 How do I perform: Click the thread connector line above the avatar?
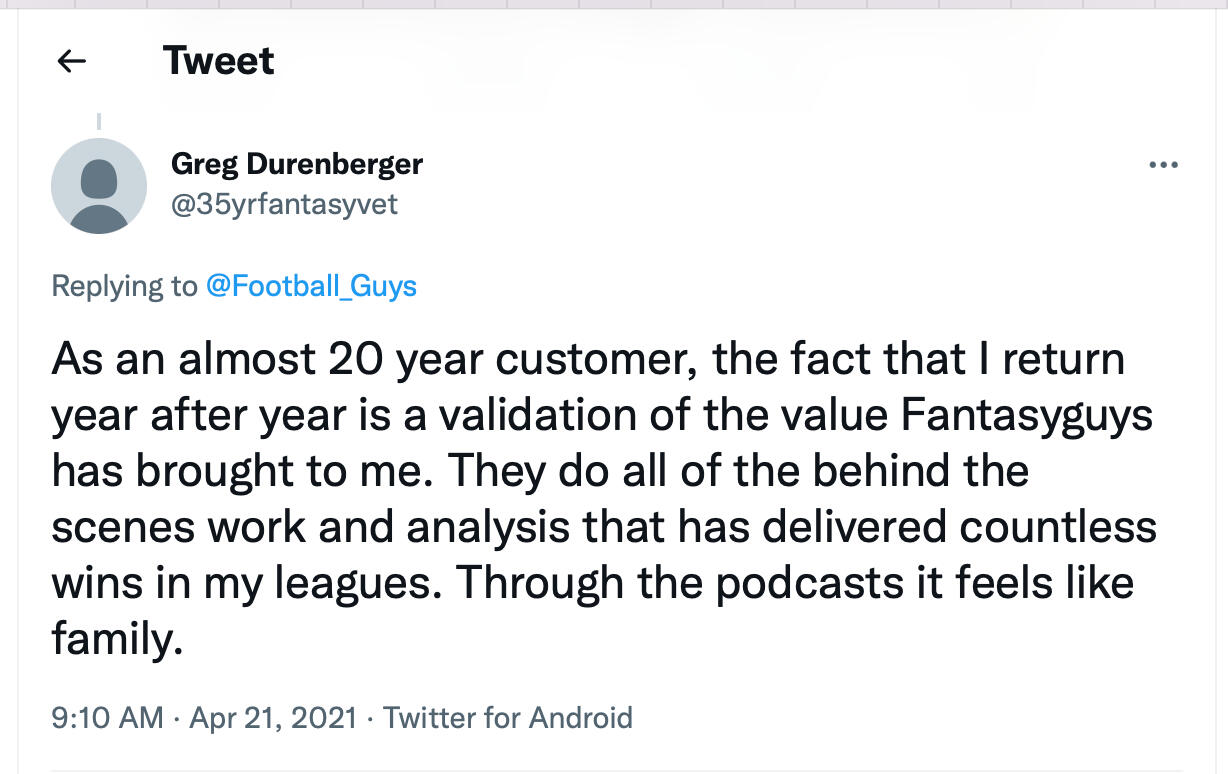[99, 121]
